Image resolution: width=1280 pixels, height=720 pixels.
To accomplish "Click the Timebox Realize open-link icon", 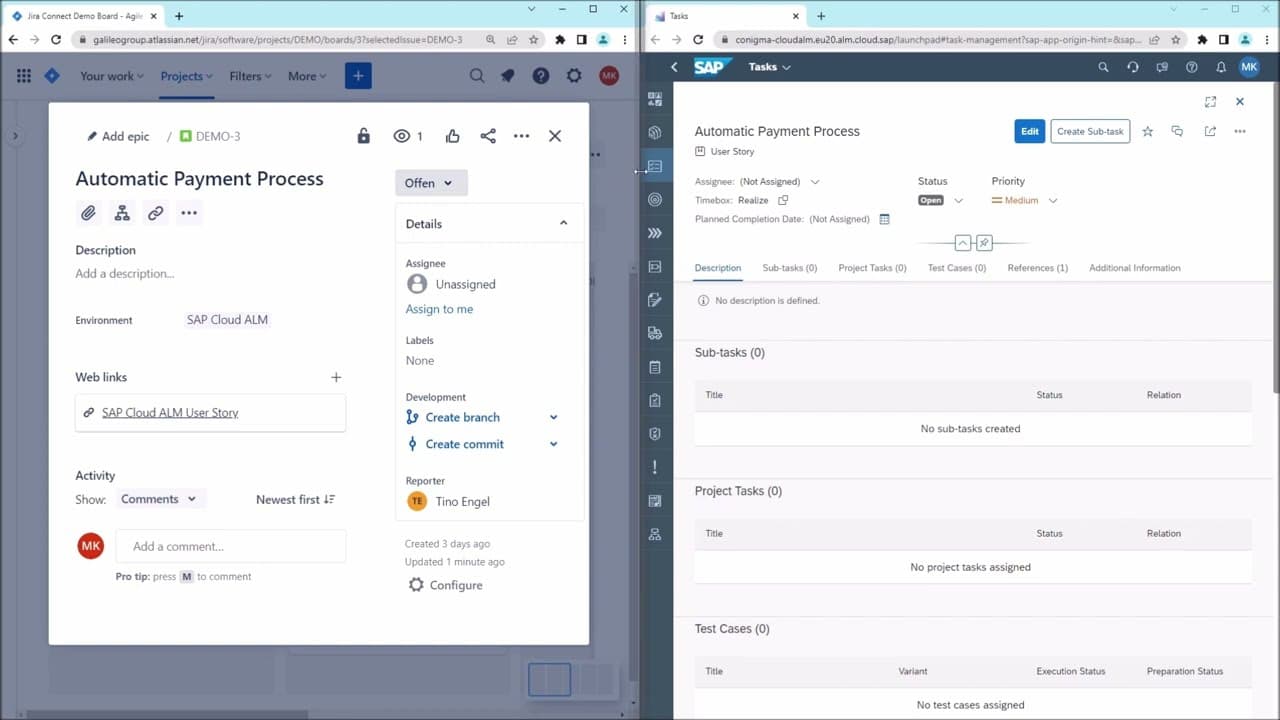I will coord(783,200).
